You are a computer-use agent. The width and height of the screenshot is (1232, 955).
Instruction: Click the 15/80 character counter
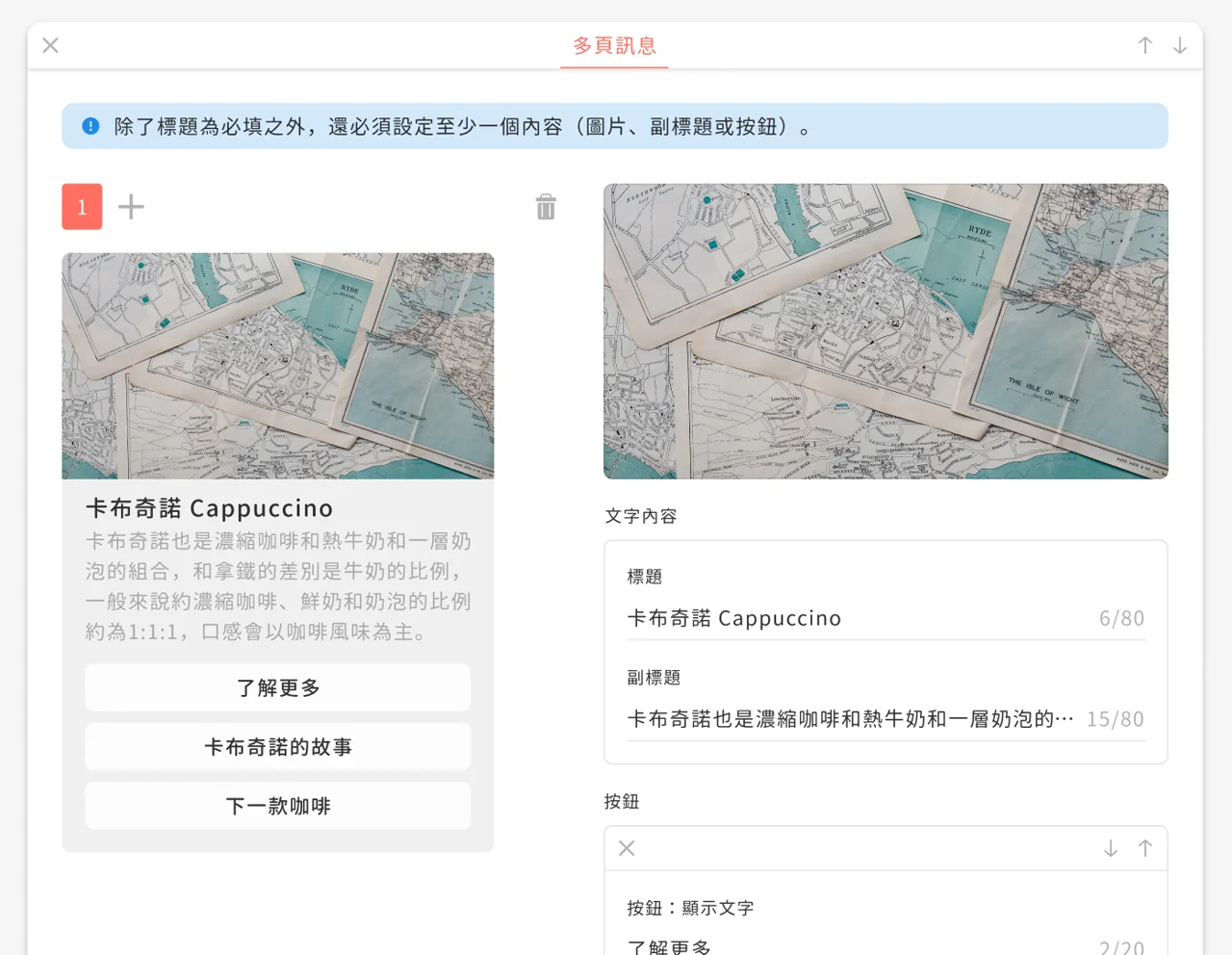click(x=1116, y=719)
